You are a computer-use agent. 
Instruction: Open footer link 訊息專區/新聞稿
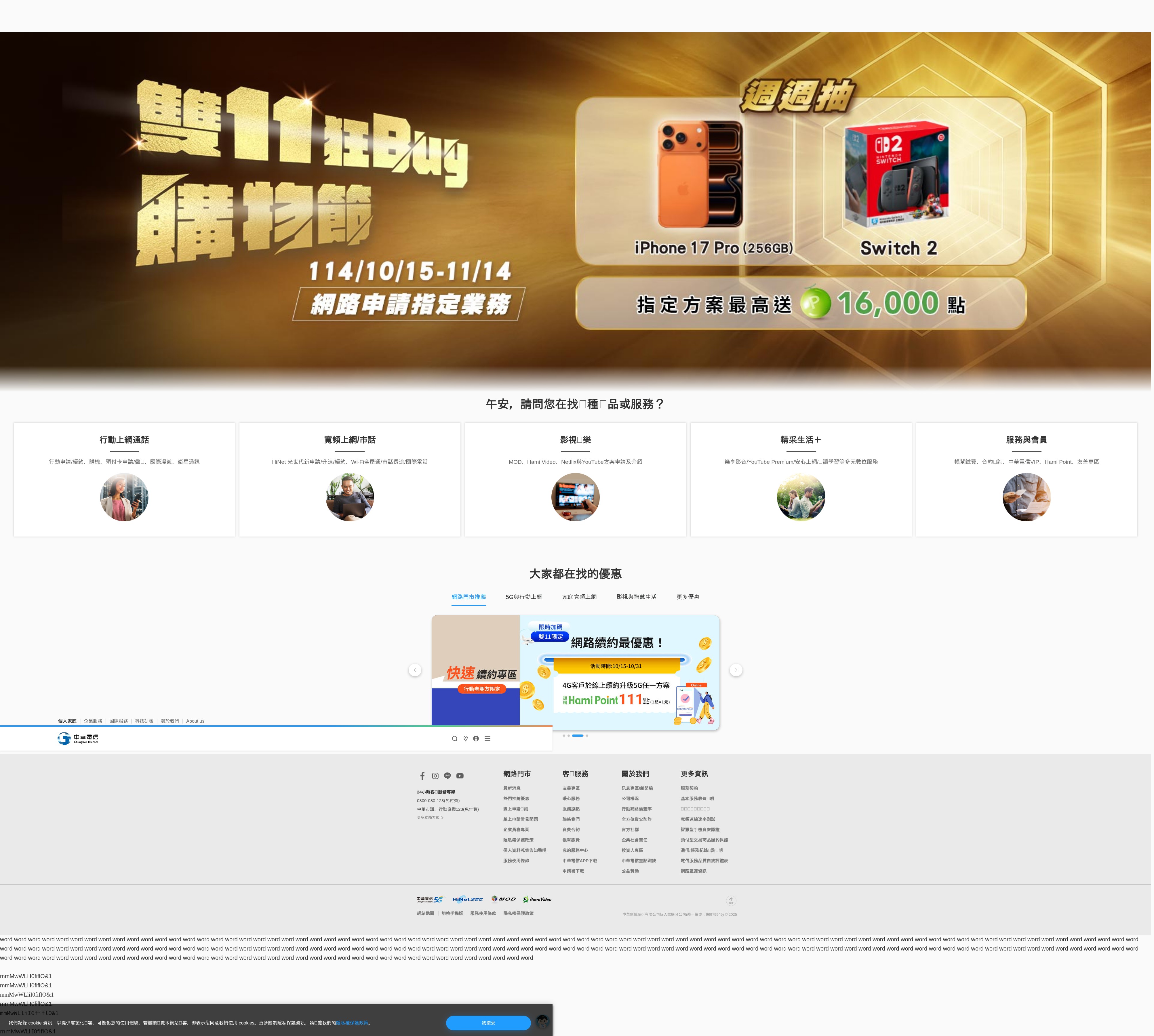click(637, 788)
